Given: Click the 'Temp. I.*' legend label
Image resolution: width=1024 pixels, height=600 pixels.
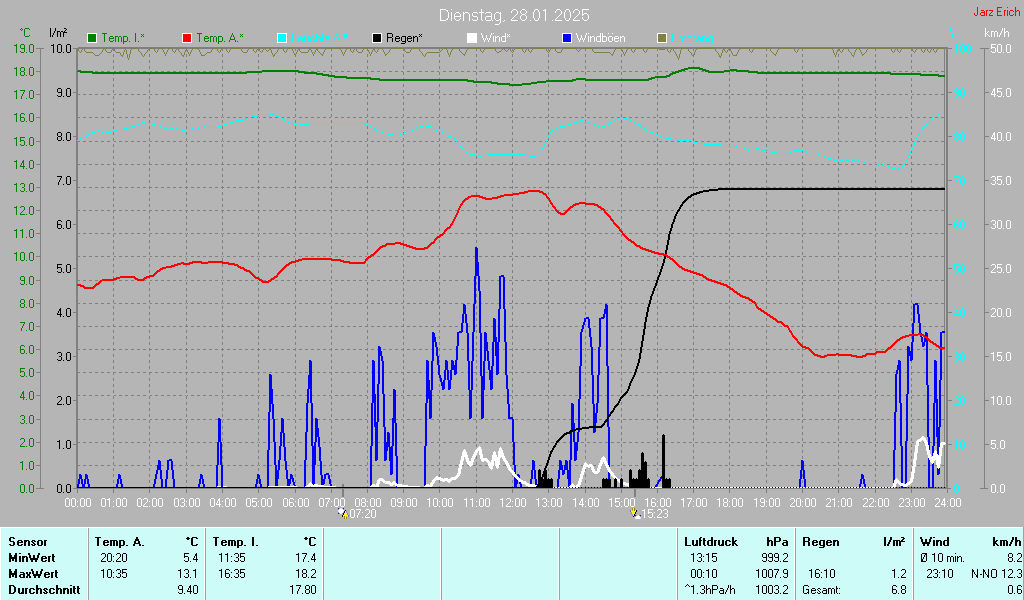Looking at the screenshot, I should tap(123, 39).
